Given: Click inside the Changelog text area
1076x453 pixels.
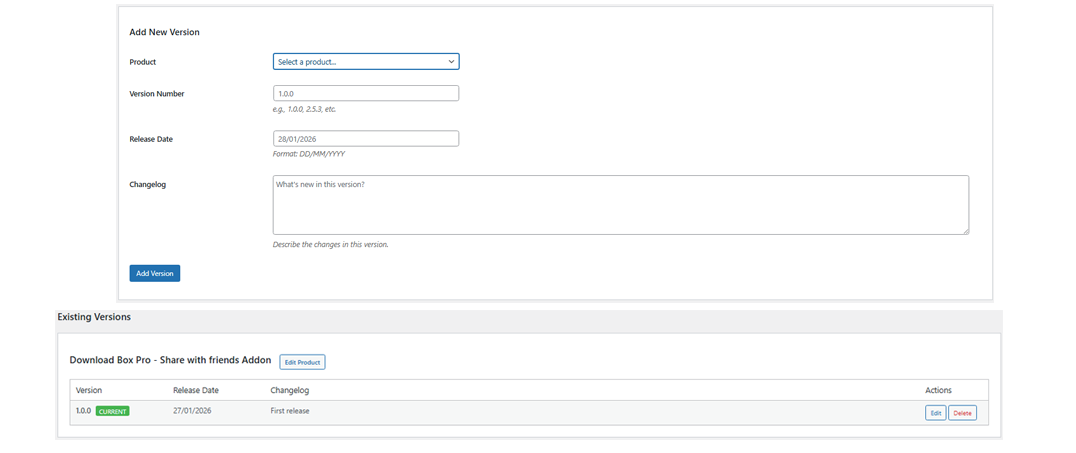Looking at the screenshot, I should [620, 205].
